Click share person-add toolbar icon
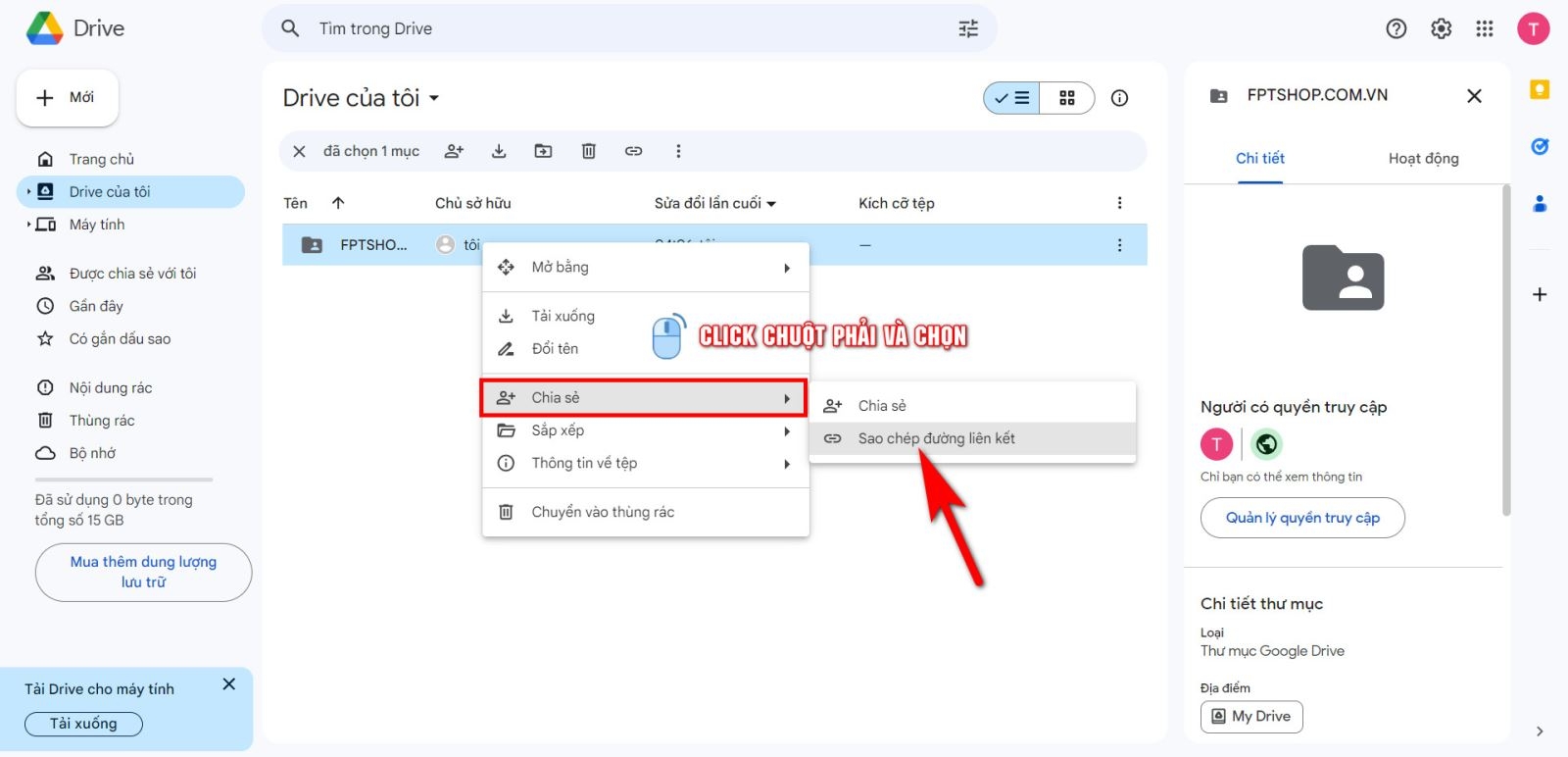Image resolution: width=1568 pixels, height=757 pixels. coord(454,151)
